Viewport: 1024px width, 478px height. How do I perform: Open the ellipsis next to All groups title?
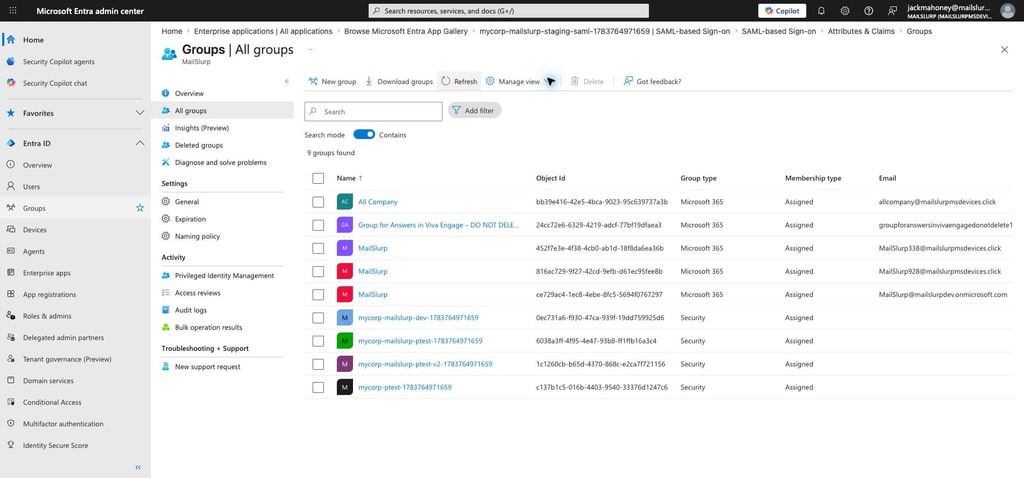tap(310, 49)
